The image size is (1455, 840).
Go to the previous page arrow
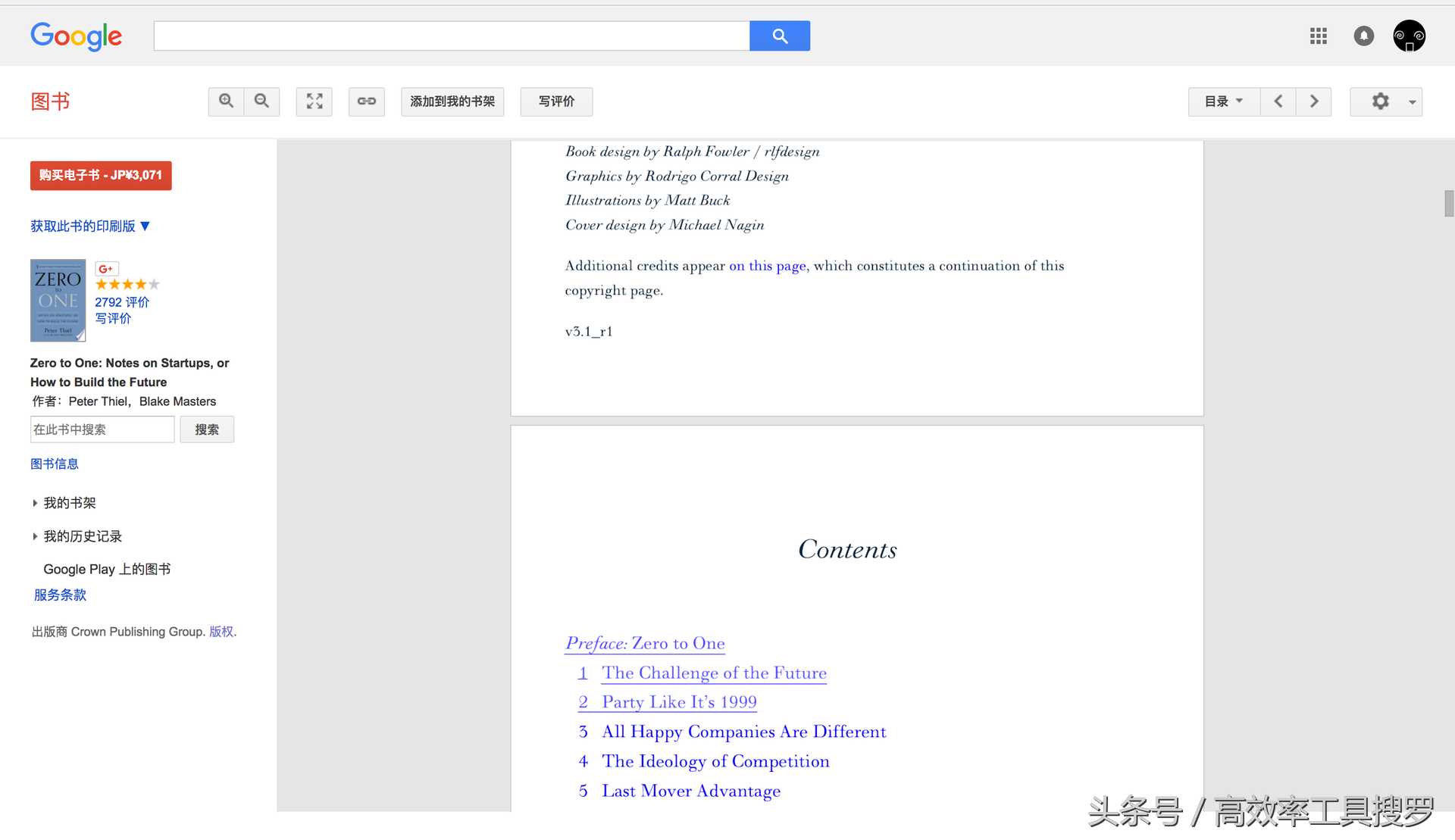pyautogui.click(x=1278, y=101)
